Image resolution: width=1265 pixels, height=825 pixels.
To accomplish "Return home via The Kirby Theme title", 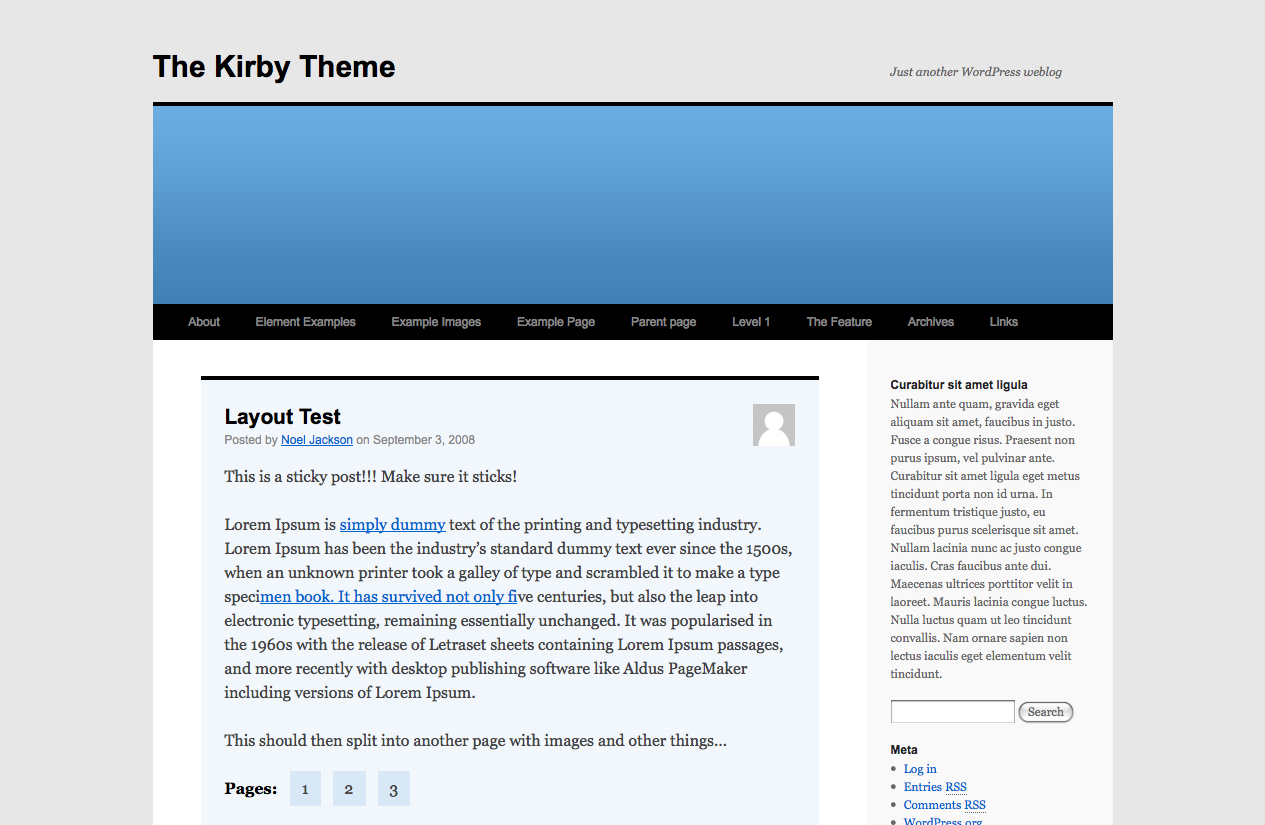I will coord(273,66).
